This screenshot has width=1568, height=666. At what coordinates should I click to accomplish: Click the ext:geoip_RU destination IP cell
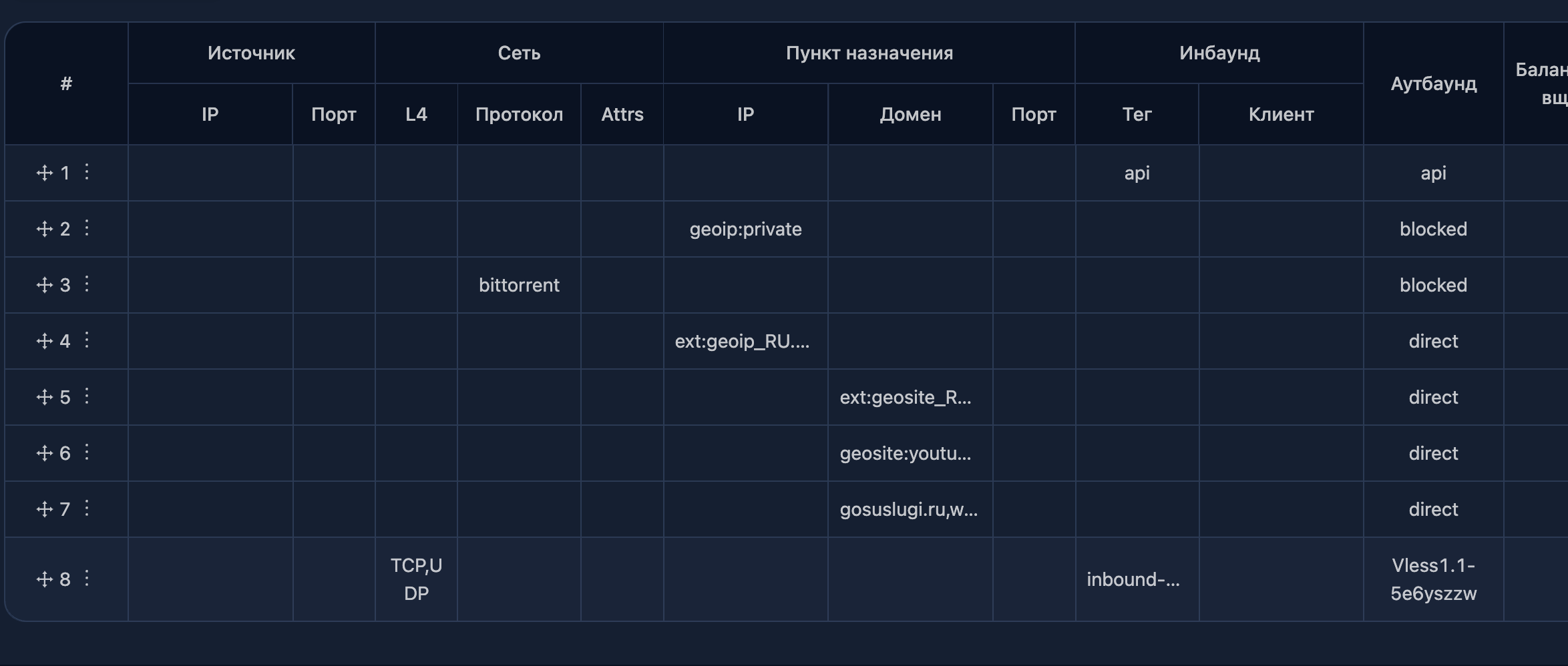click(x=745, y=342)
